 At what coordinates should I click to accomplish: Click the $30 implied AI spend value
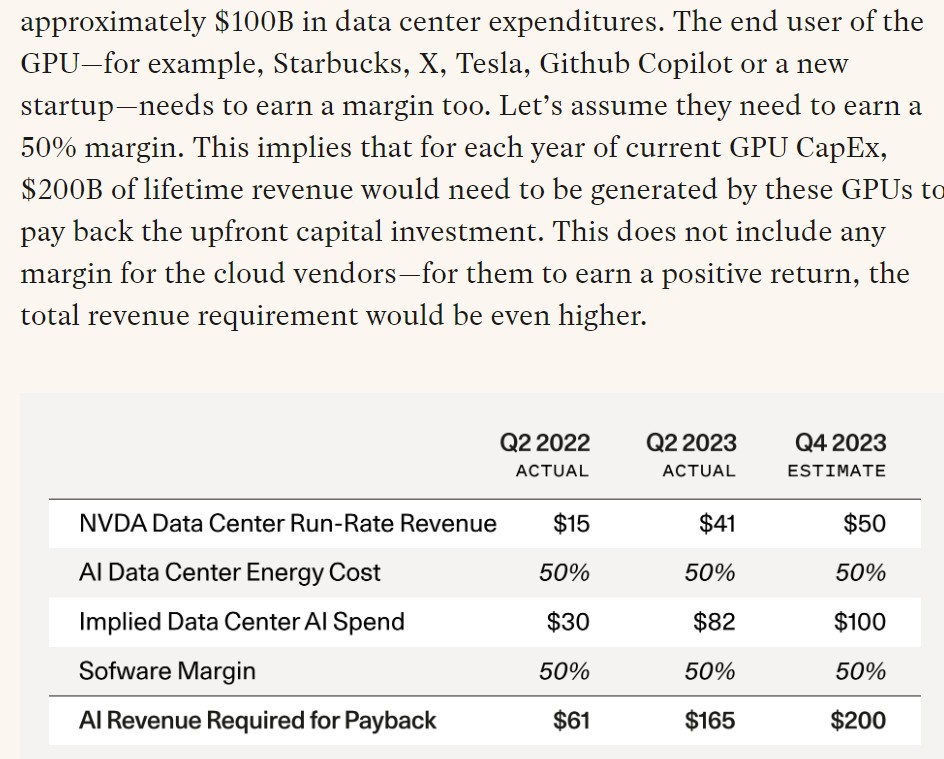click(x=568, y=621)
